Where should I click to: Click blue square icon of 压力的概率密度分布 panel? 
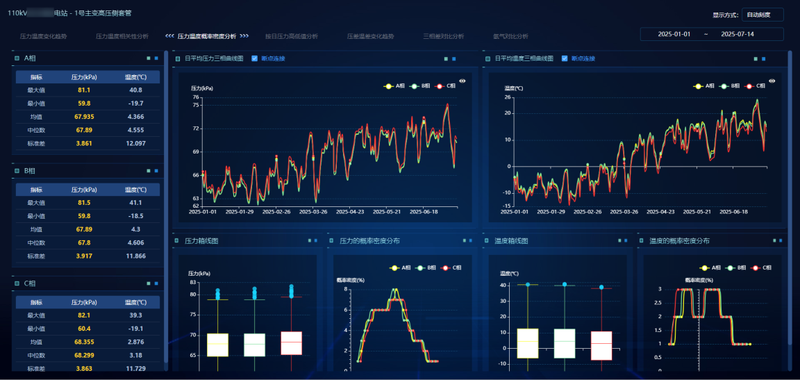point(471,240)
